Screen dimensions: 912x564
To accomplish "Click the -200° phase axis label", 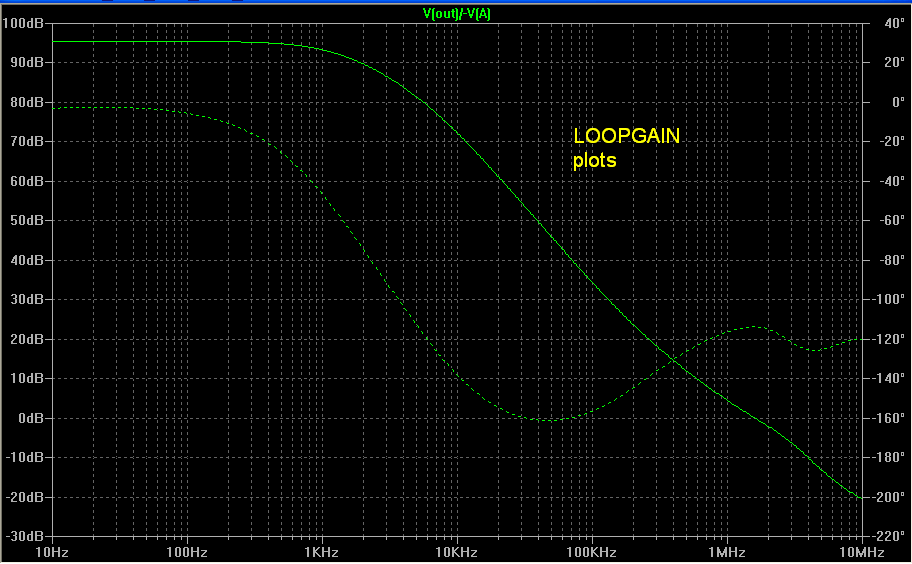I will pyautogui.click(x=889, y=497).
